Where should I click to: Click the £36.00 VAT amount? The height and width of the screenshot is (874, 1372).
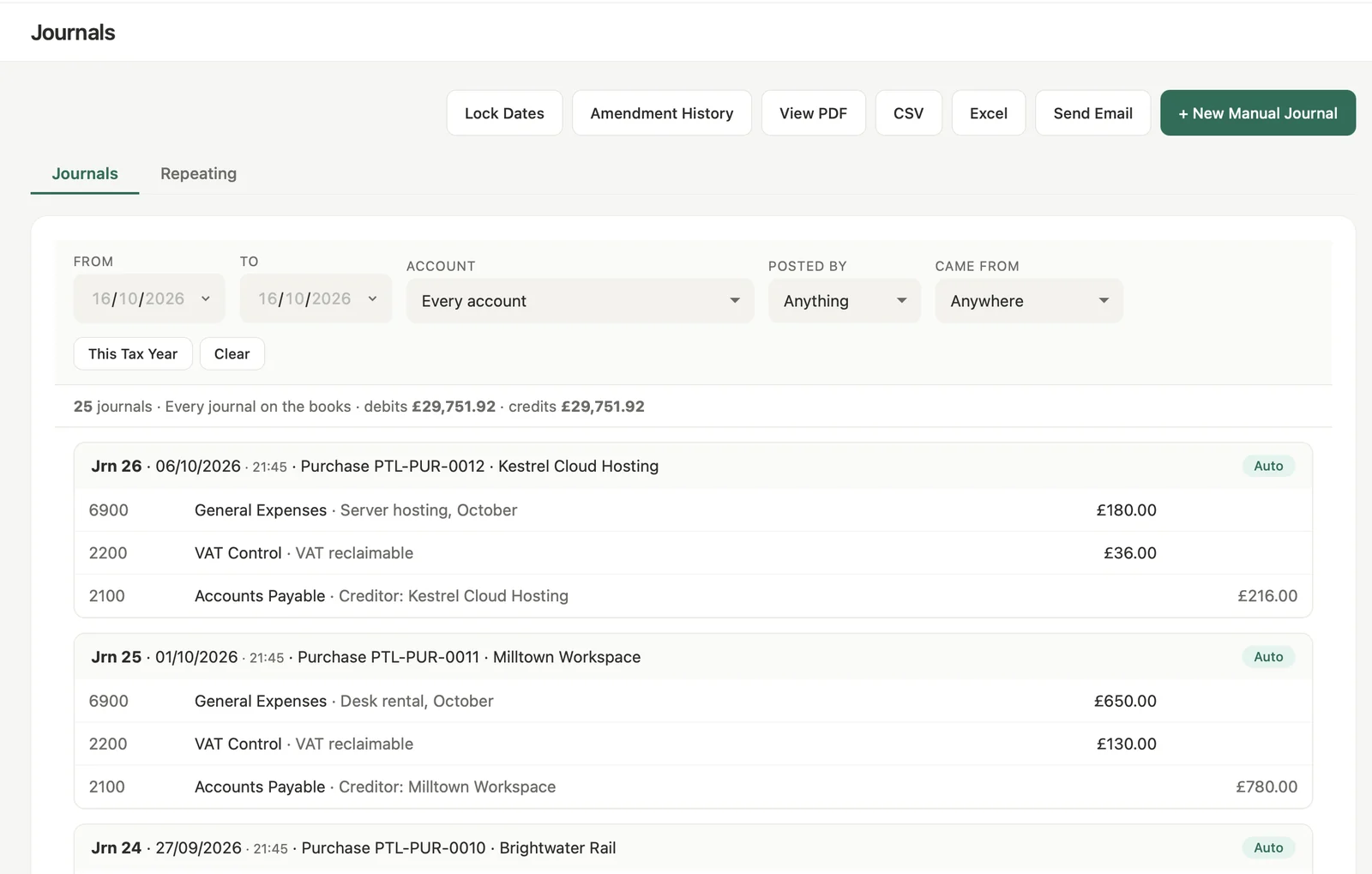(1129, 553)
